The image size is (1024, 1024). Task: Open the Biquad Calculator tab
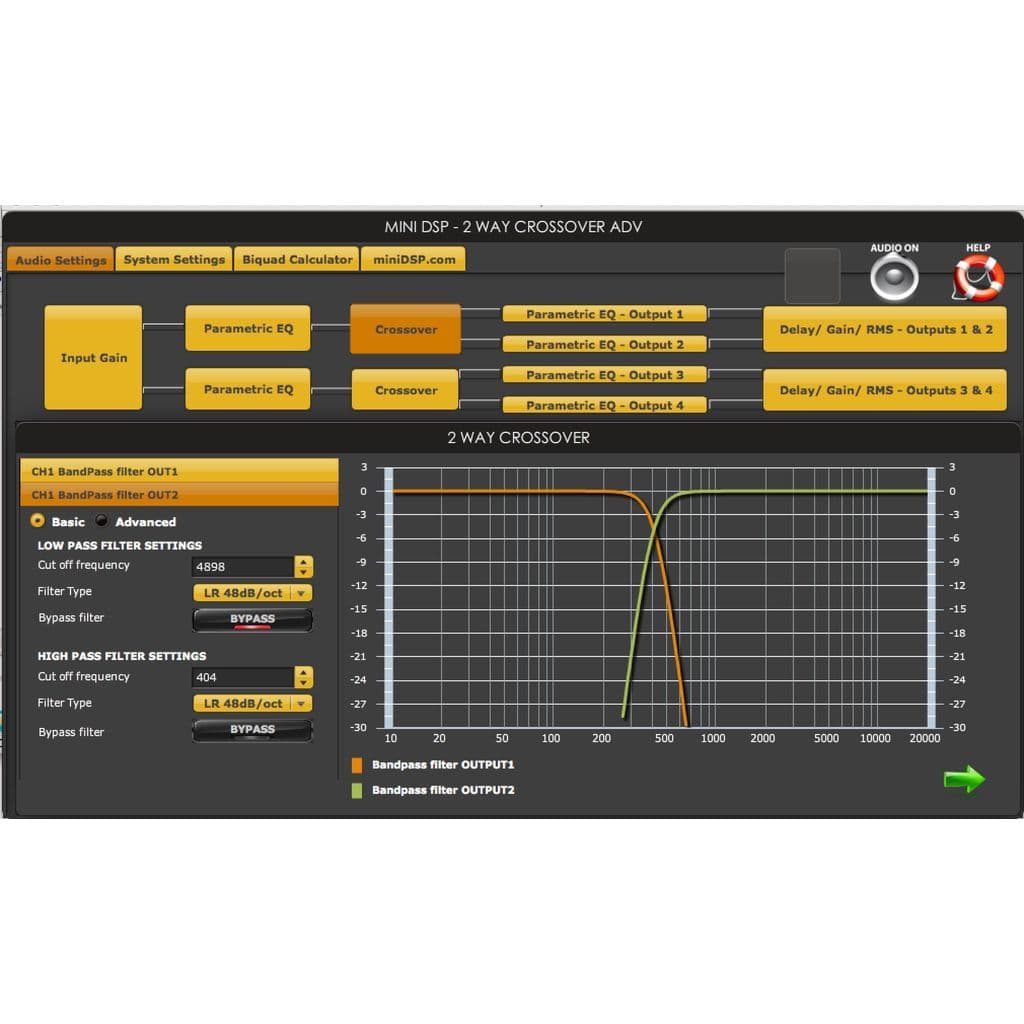(x=297, y=259)
